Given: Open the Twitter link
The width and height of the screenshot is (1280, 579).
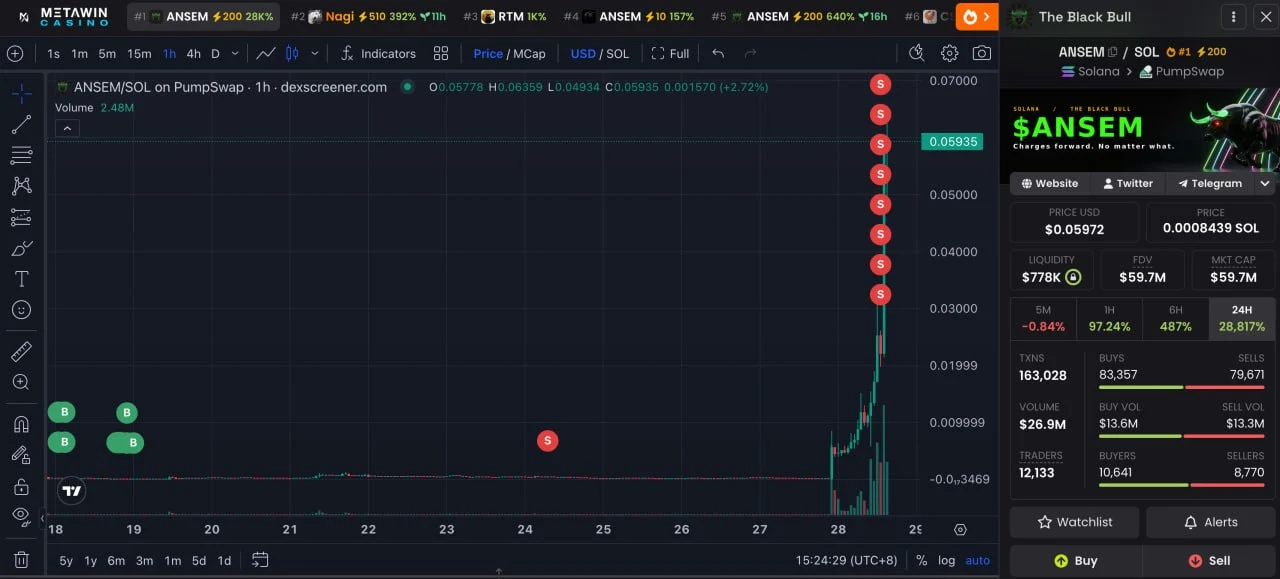Looking at the screenshot, I should click(x=1127, y=183).
